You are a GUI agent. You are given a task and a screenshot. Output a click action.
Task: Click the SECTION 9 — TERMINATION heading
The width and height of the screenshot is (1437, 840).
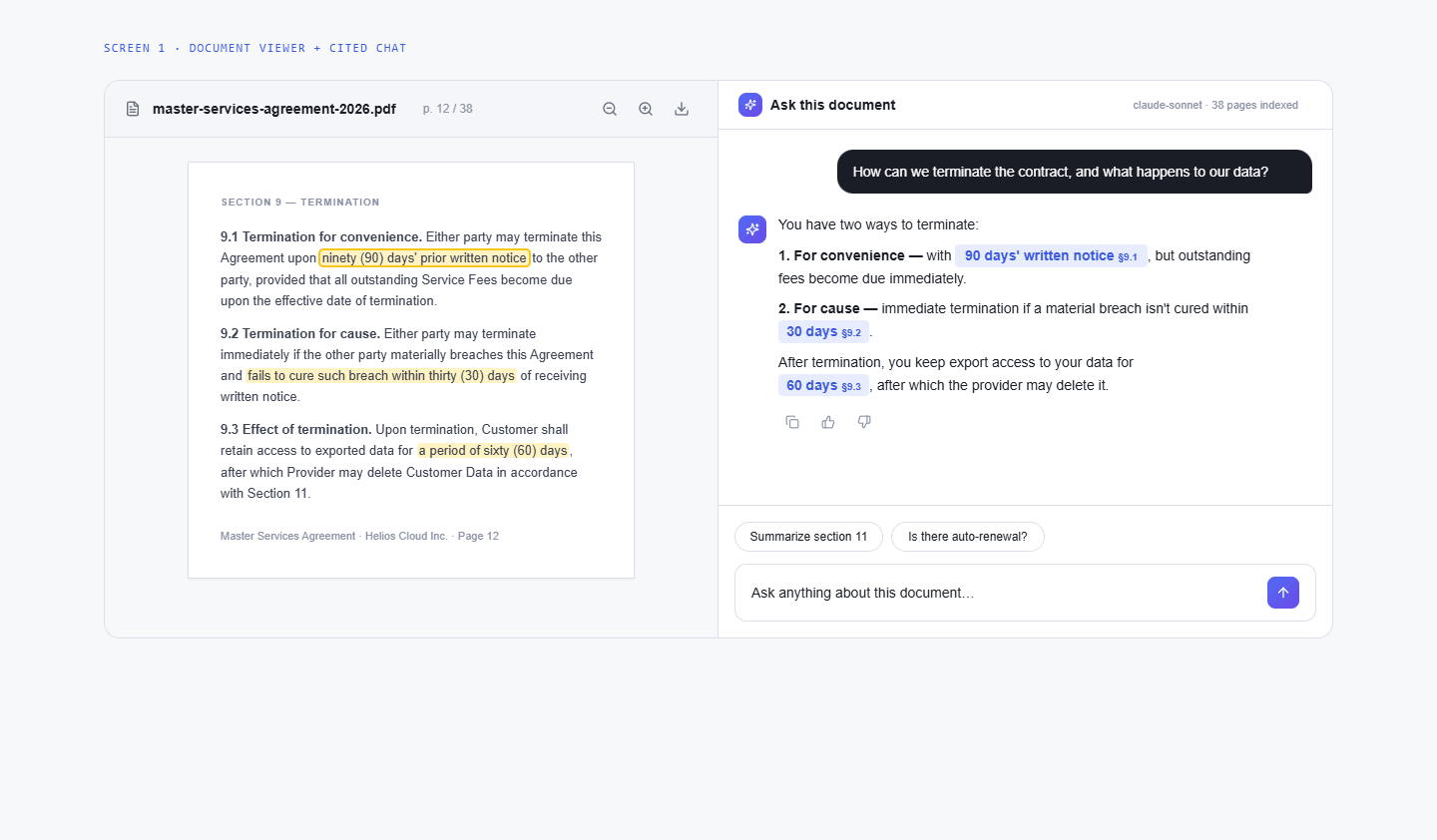[300, 203]
